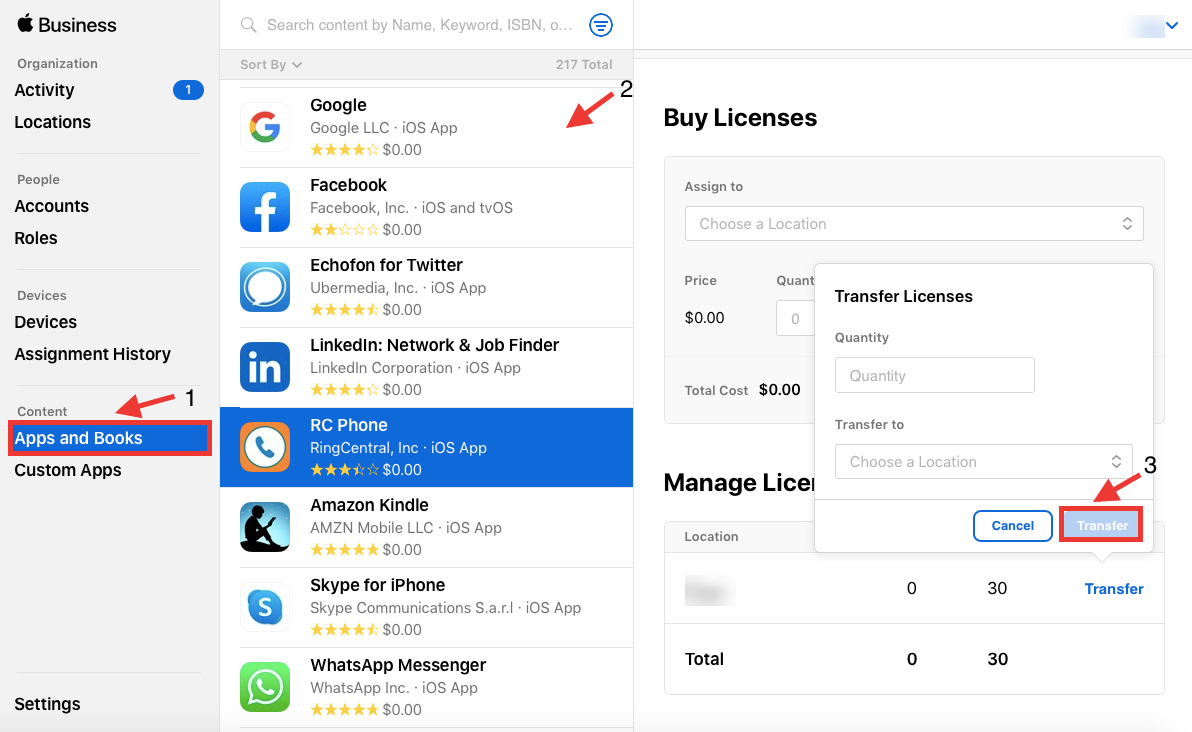Open Accounts in the sidebar
This screenshot has height=732, width=1192.
(x=52, y=206)
